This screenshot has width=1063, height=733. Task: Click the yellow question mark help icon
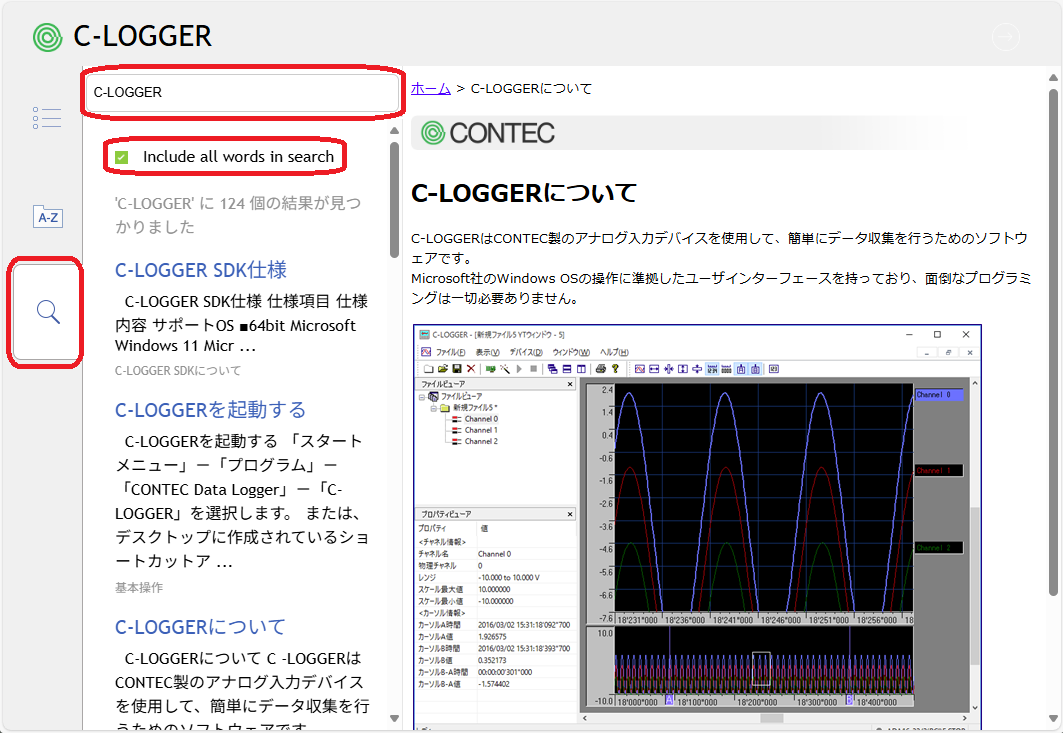(615, 369)
